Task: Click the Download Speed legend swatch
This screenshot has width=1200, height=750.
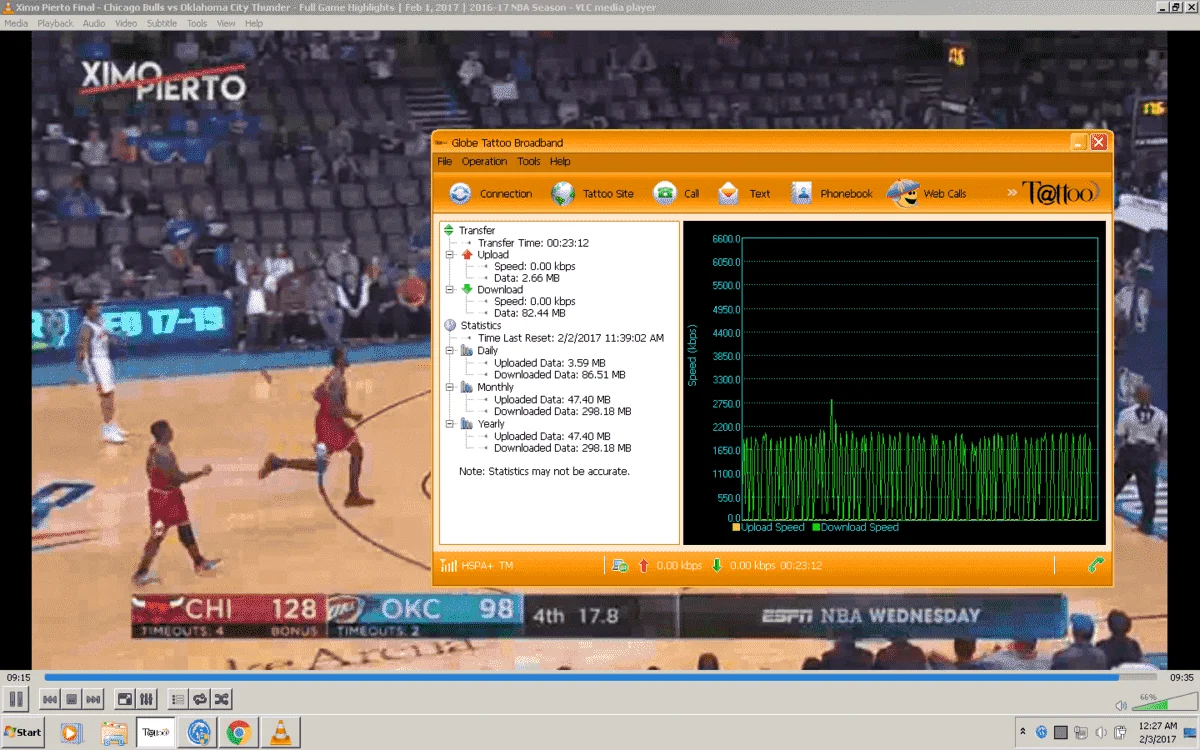Action: coord(816,527)
